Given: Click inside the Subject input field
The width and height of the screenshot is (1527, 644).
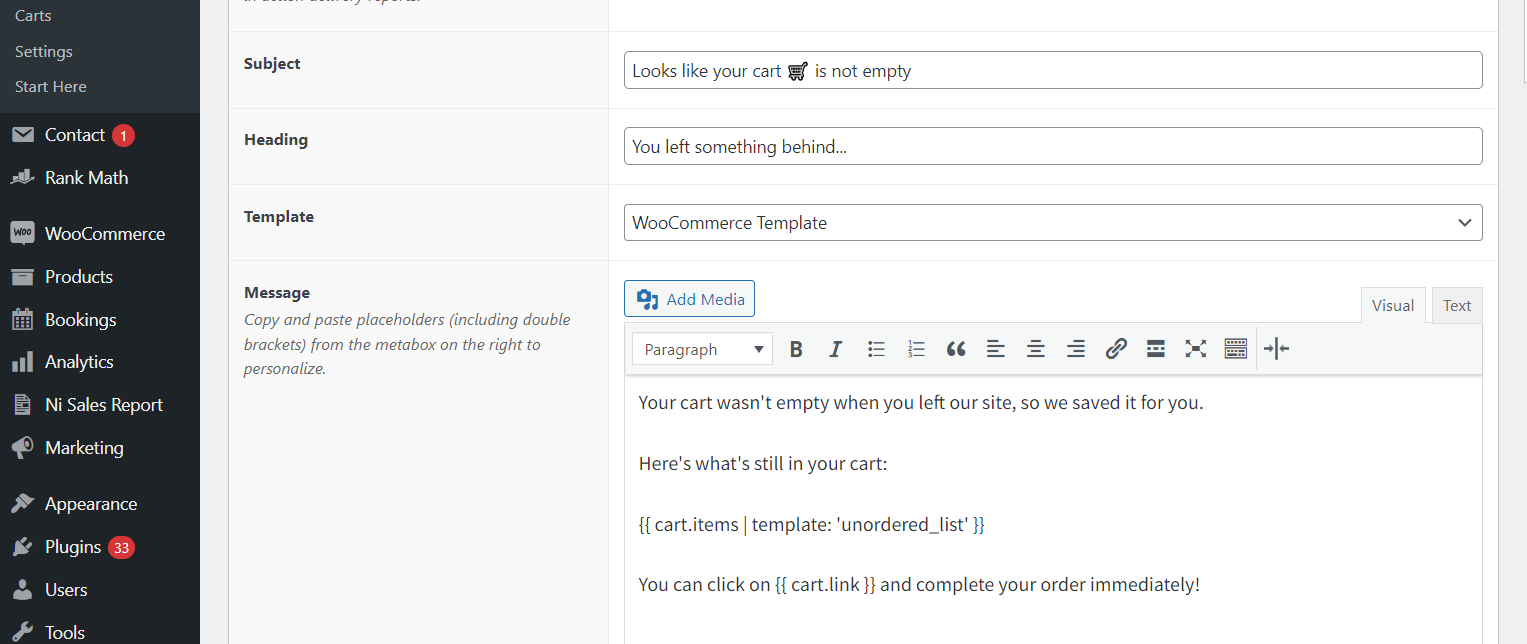Looking at the screenshot, I should (x=1052, y=70).
